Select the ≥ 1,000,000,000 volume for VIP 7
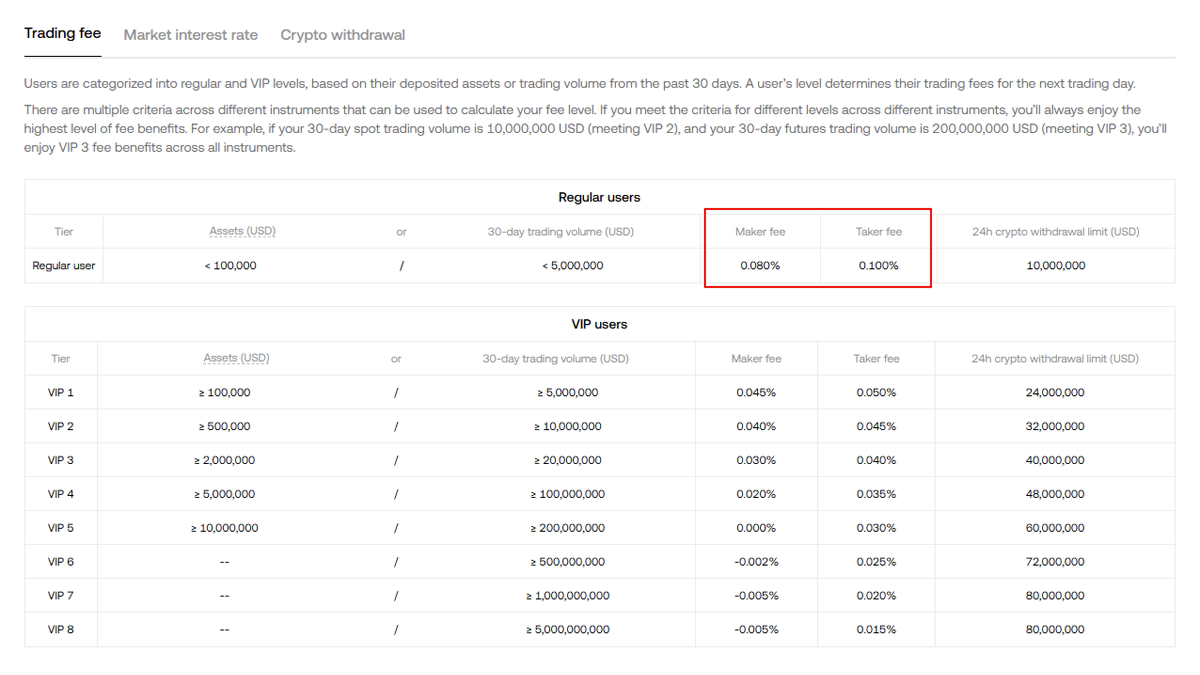Screen dimensions: 1200x675 click(x=567, y=596)
